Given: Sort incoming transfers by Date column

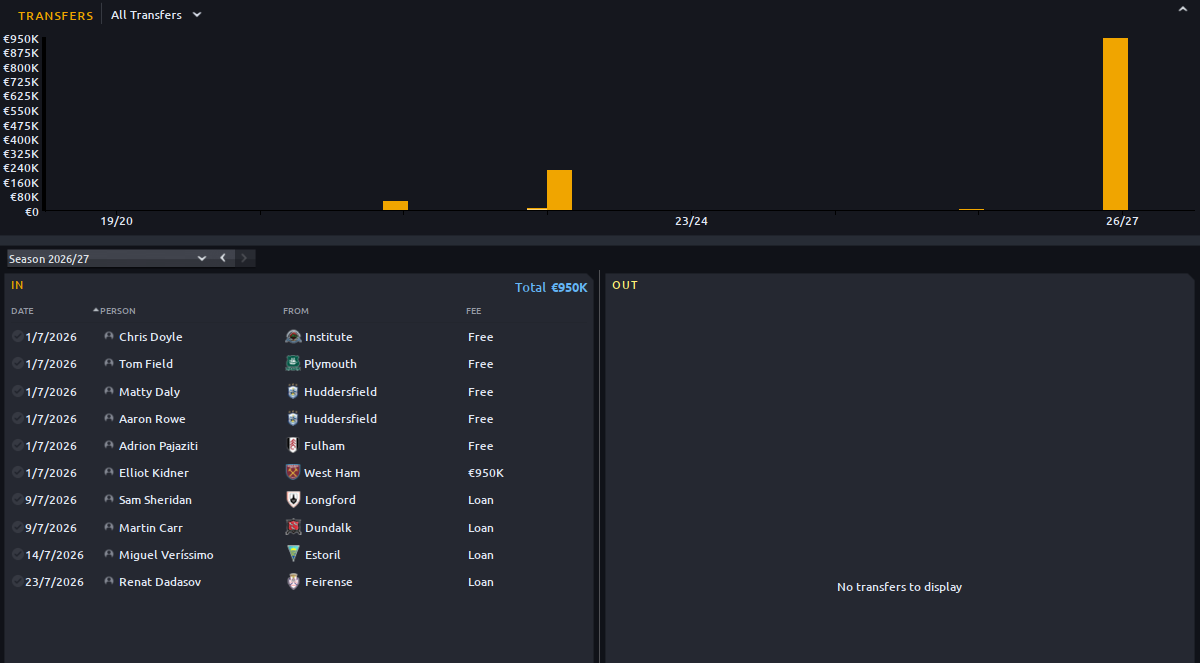Looking at the screenshot, I should [22, 311].
